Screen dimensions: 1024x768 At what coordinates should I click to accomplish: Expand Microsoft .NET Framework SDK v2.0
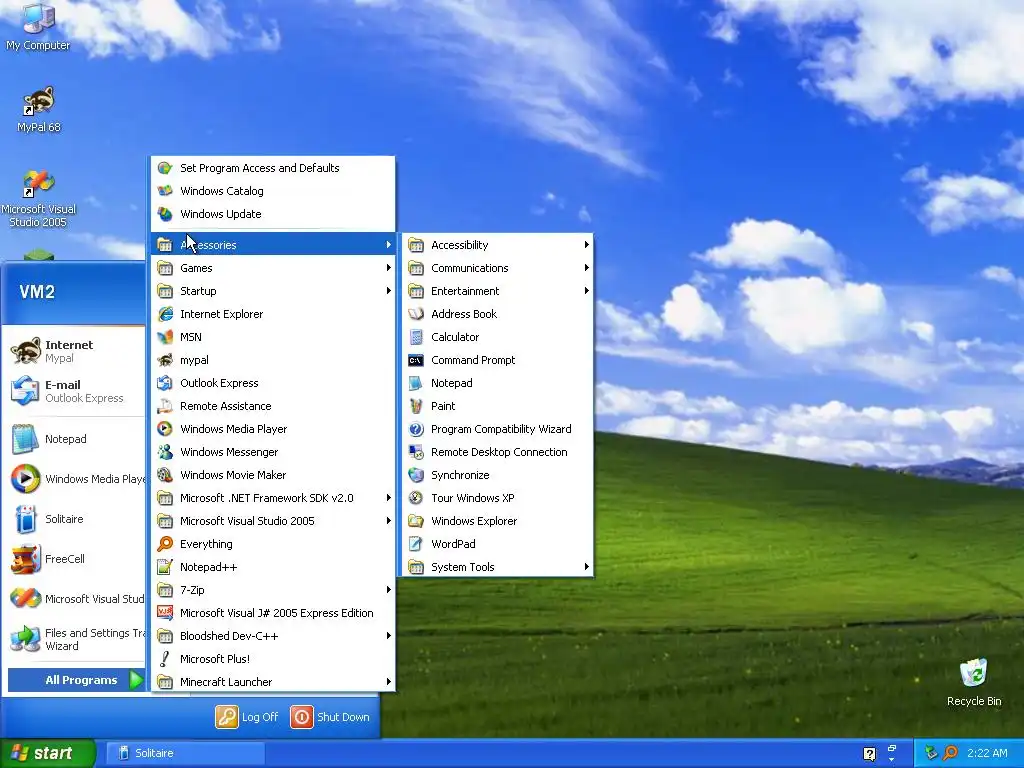click(x=273, y=498)
